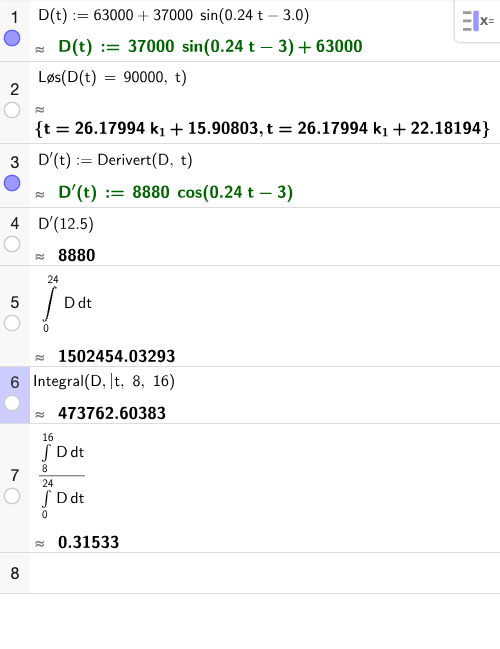
Task: Click the ≈ symbol in row 1 output
Action: [x=40, y=50]
